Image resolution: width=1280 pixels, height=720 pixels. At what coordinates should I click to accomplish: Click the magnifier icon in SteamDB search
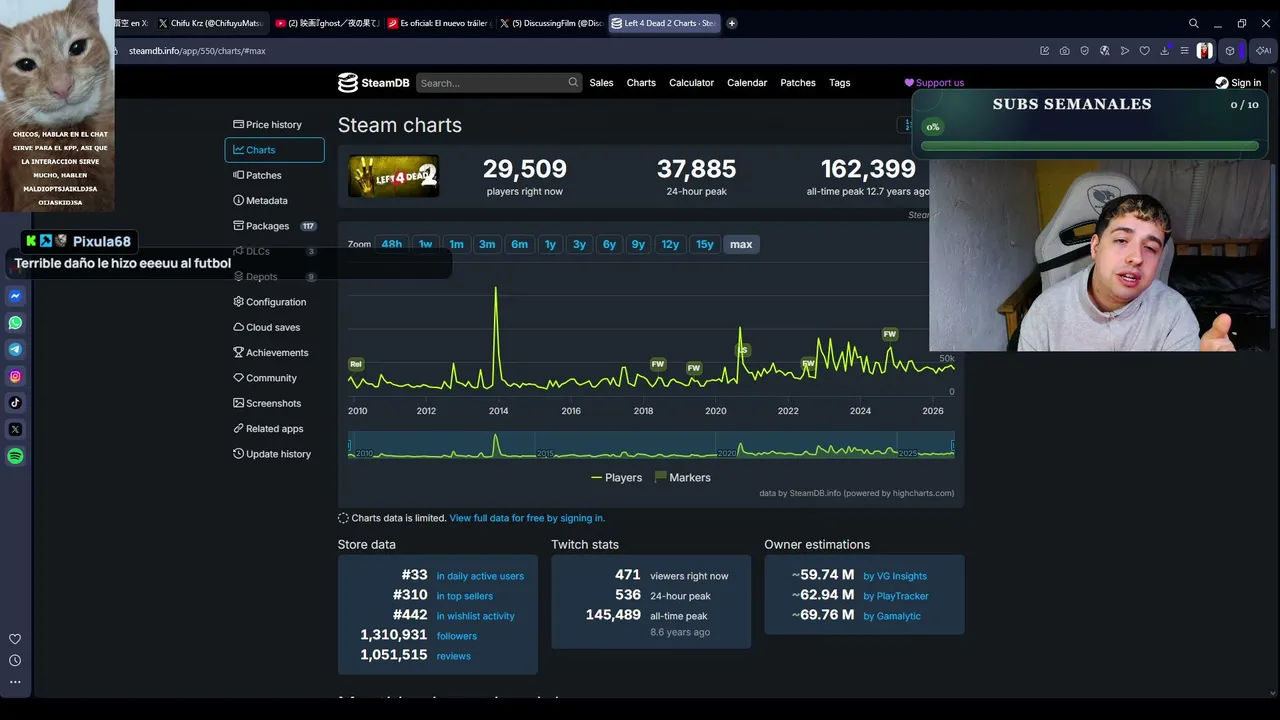click(573, 83)
